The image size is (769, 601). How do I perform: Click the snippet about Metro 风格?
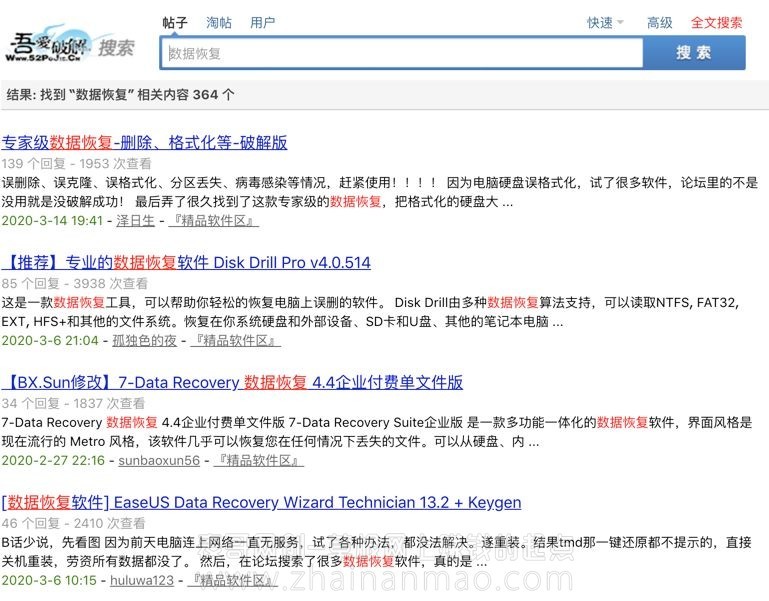click(377, 432)
